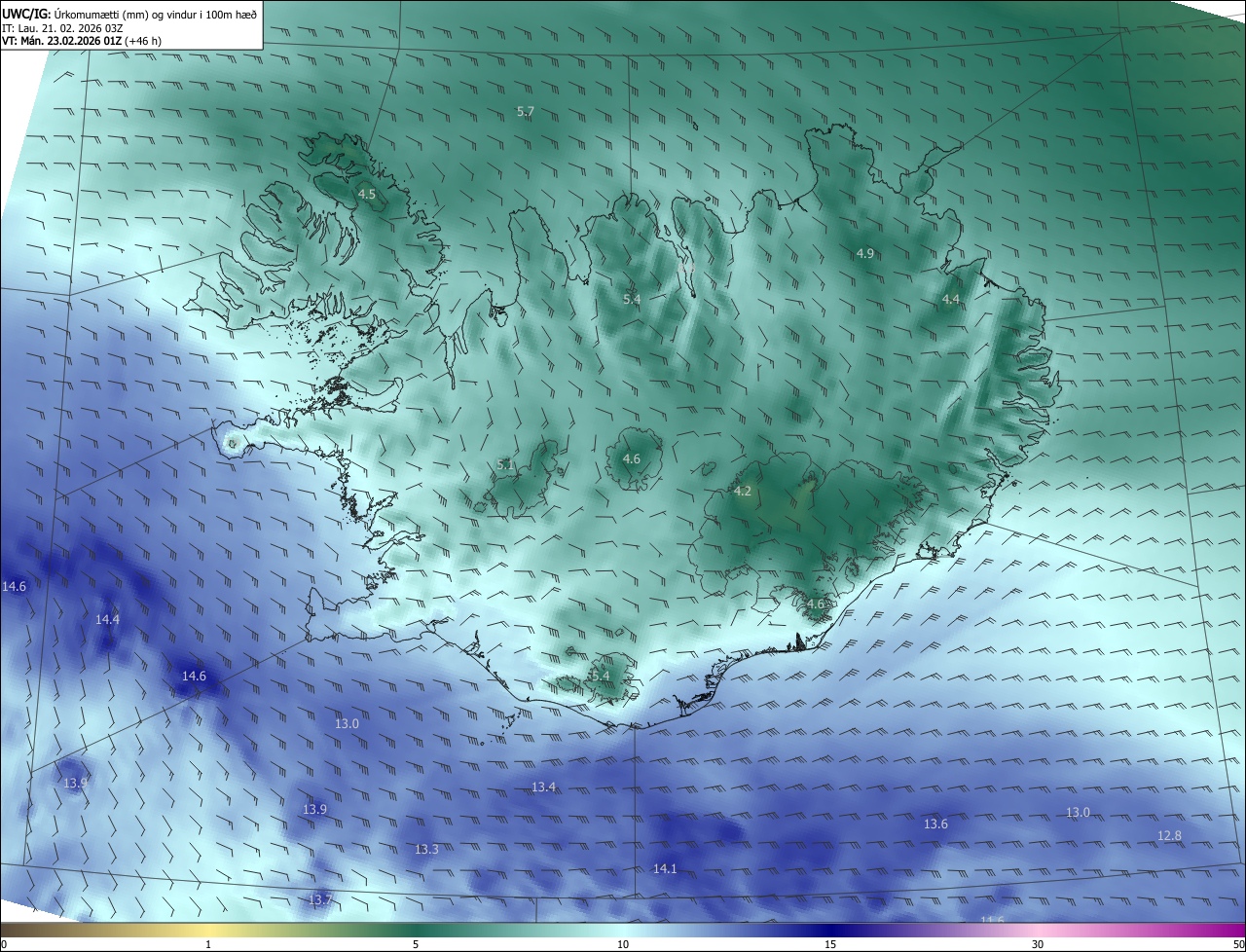Click the 5 tick on color scale

[416, 945]
